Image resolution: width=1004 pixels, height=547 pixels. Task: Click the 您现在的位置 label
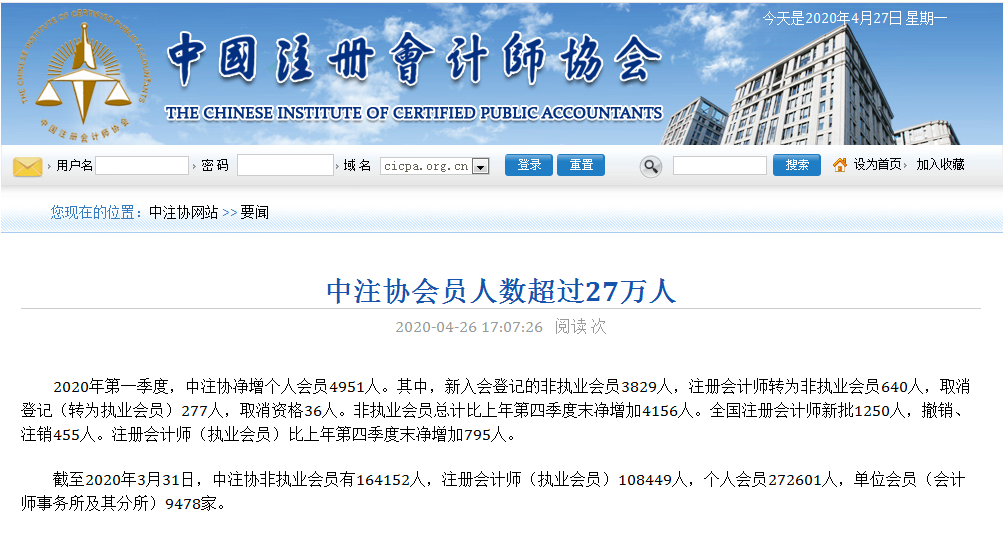(x=97, y=213)
